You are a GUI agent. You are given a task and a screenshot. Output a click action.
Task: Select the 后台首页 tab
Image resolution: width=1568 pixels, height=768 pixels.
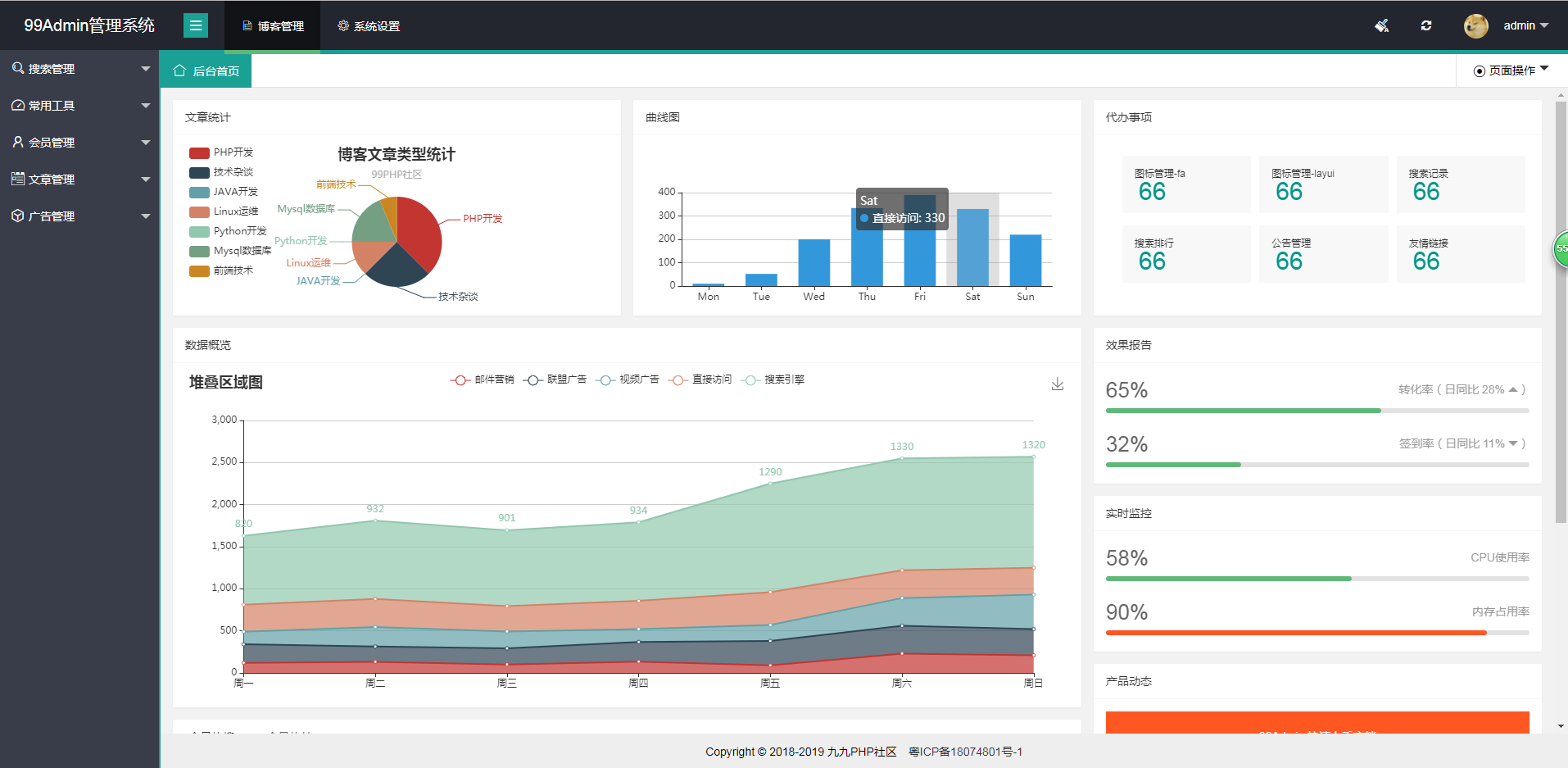[x=206, y=71]
